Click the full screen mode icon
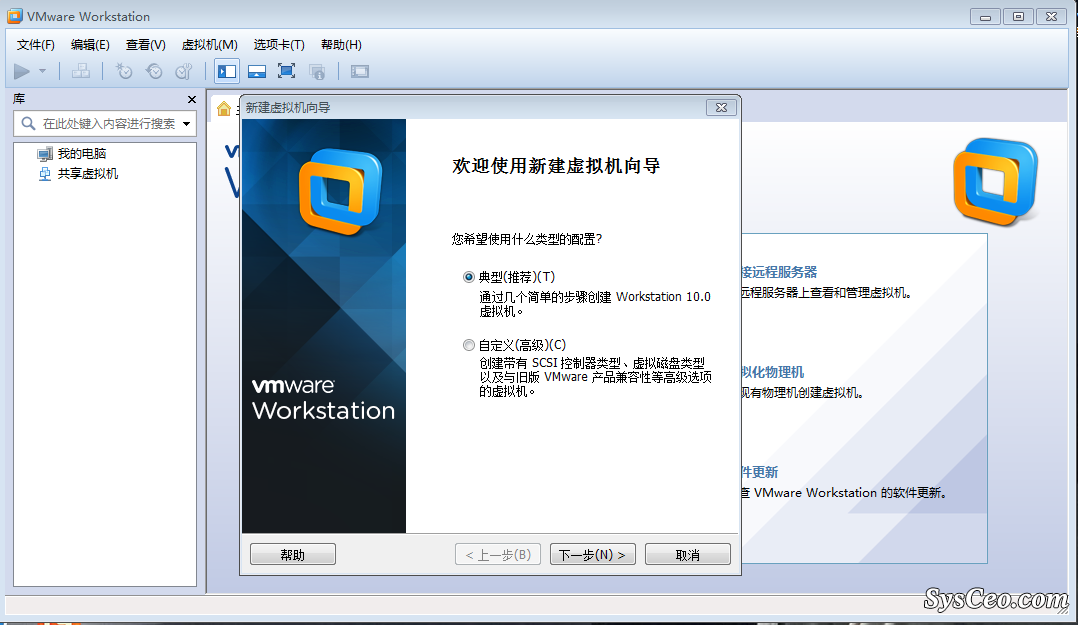Image resolution: width=1078 pixels, height=625 pixels. [x=287, y=72]
